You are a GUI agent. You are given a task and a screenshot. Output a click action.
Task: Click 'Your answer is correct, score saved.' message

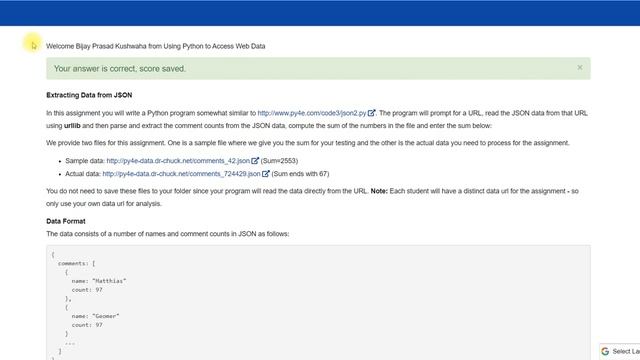click(120, 69)
